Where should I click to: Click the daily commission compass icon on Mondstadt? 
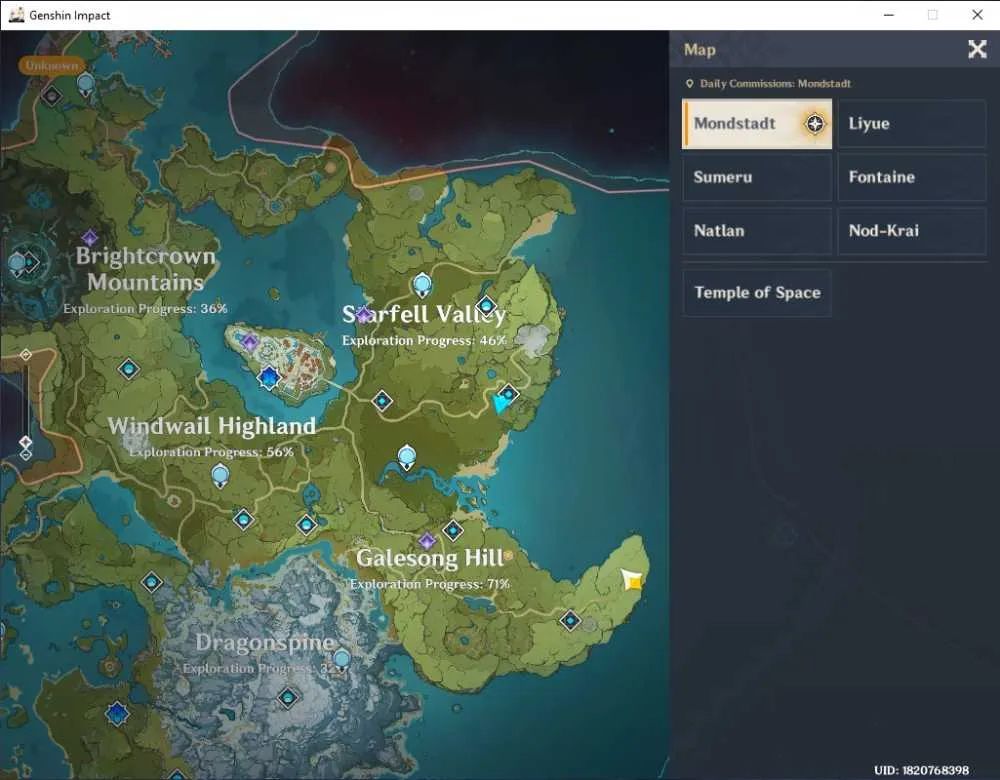[x=814, y=124]
